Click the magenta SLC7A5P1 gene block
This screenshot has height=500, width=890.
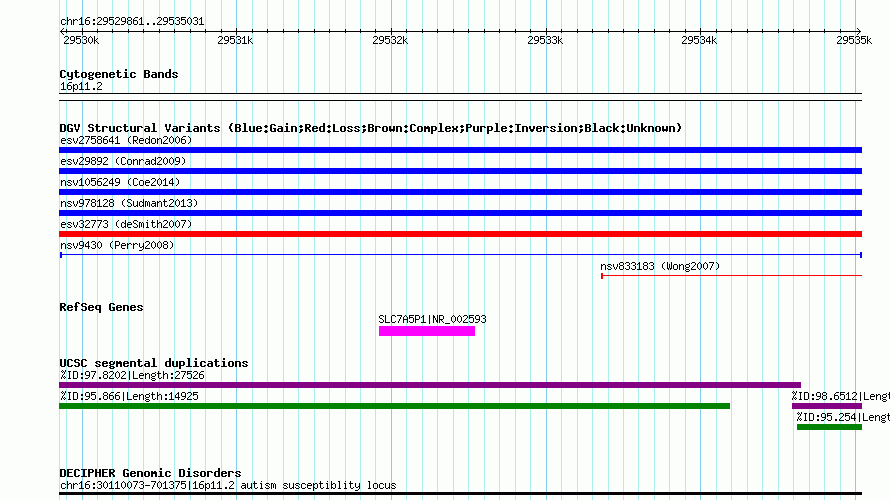[427, 331]
